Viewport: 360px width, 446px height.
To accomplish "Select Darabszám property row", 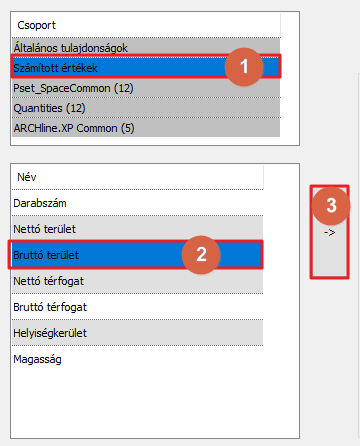I will click(x=137, y=203).
